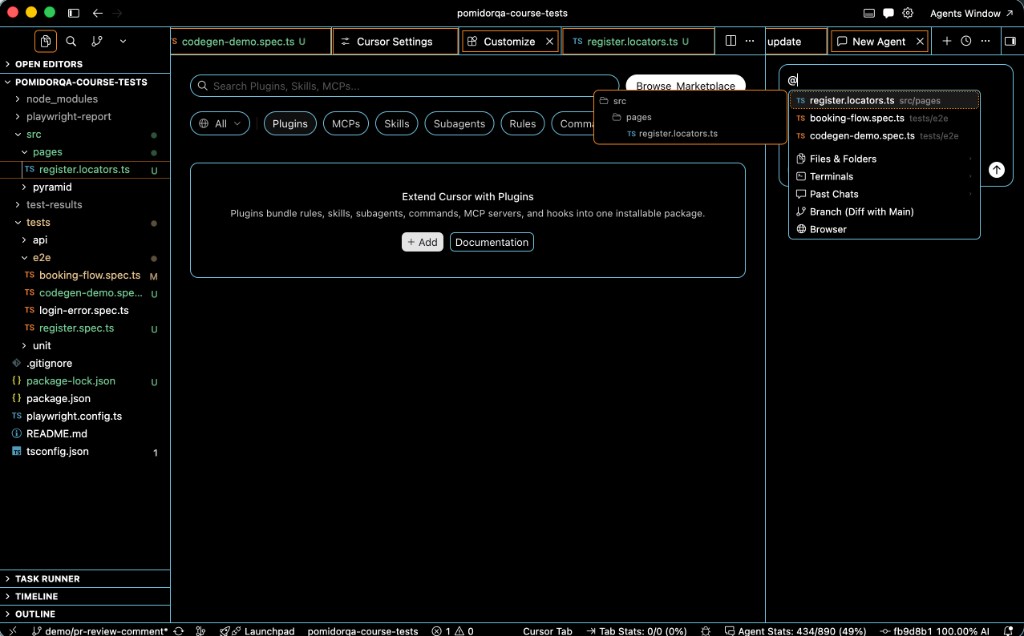
Task: Expand the pyramid folder
Action: pyautogui.click(x=85, y=187)
